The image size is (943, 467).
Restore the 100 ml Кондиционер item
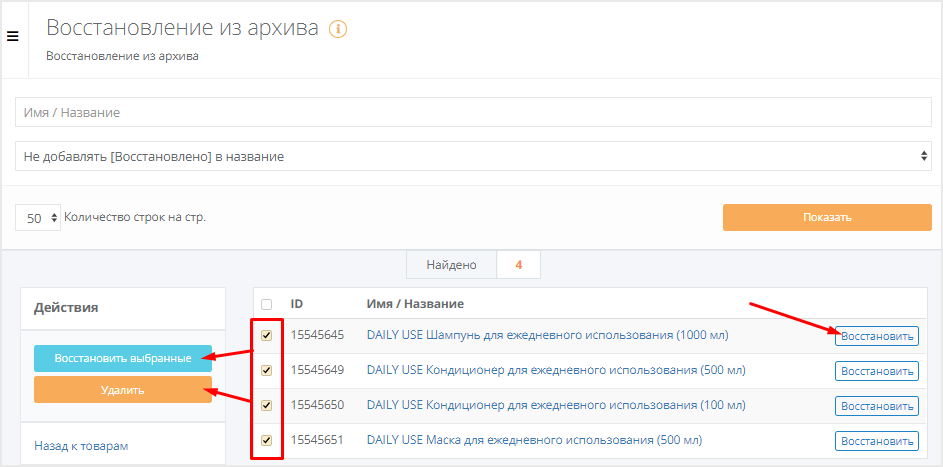(876, 406)
